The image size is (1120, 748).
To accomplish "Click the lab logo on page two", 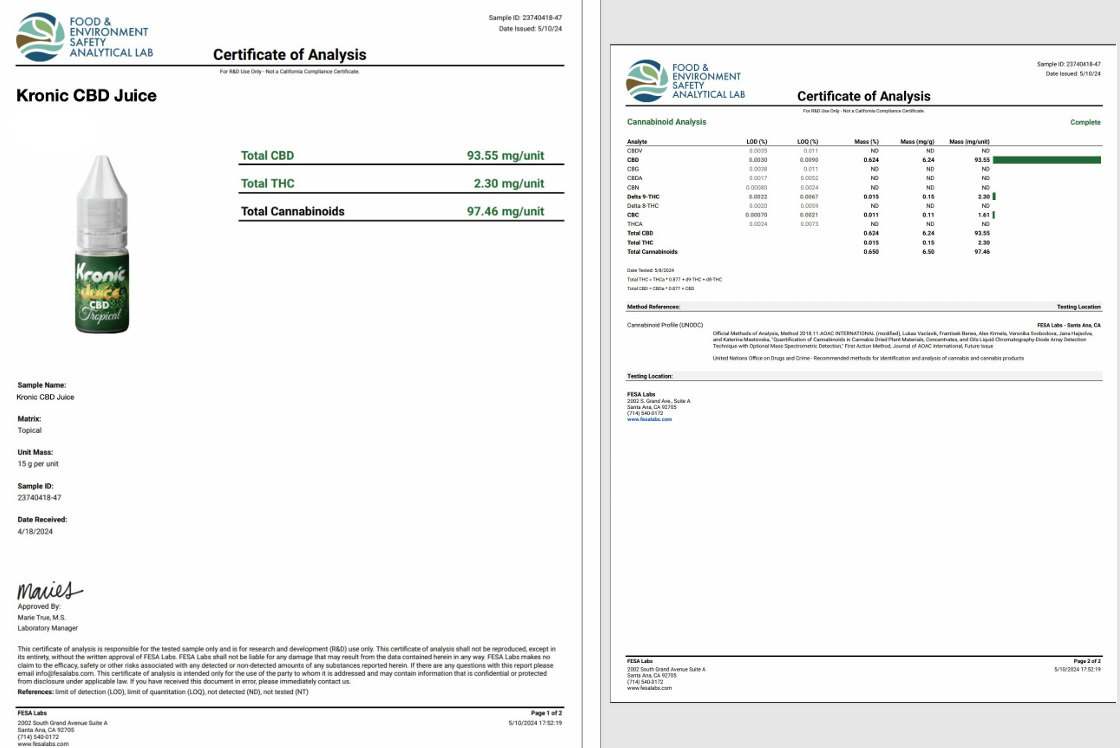I will coord(685,81).
